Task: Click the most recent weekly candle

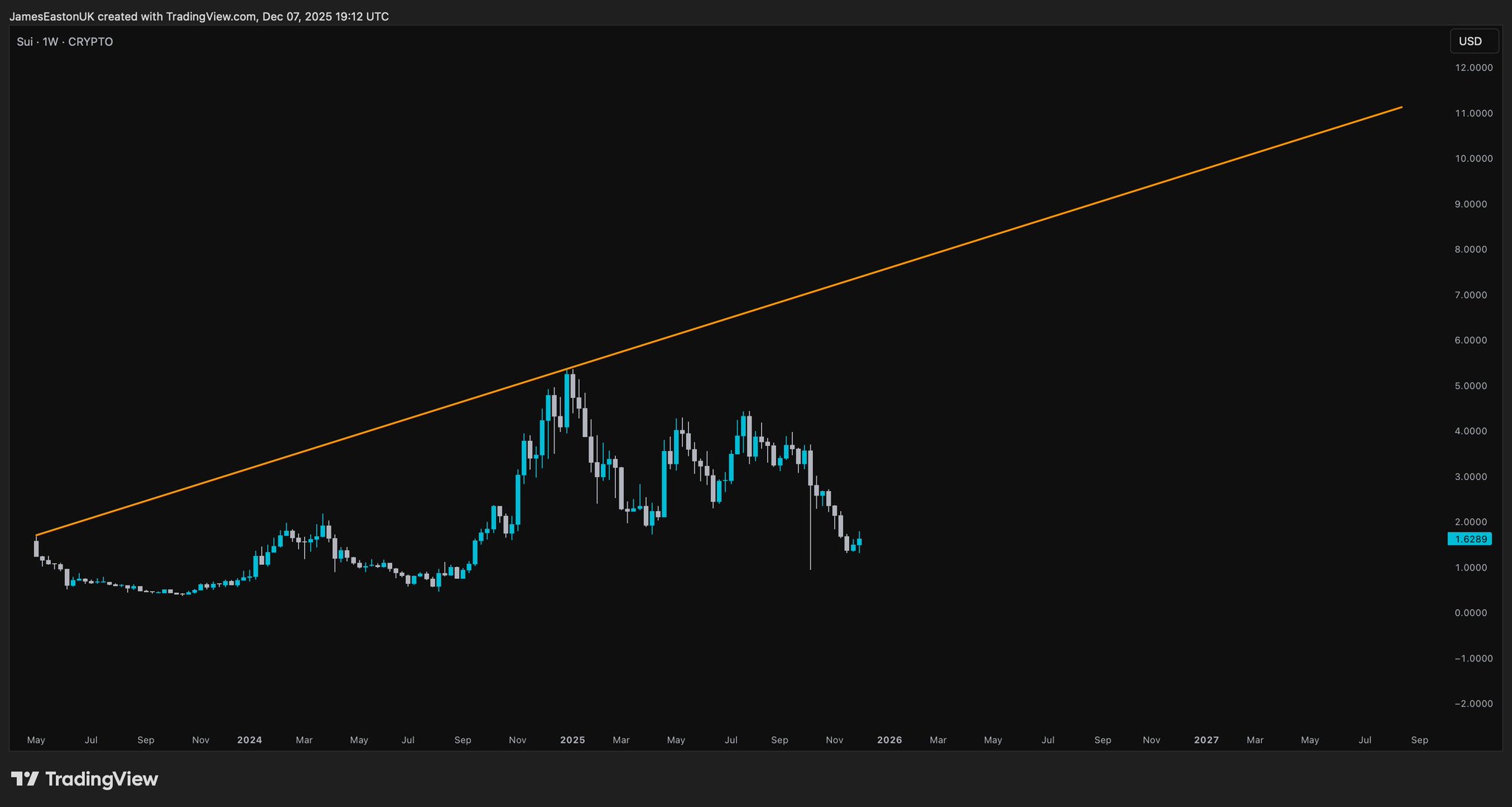Action: [x=859, y=543]
